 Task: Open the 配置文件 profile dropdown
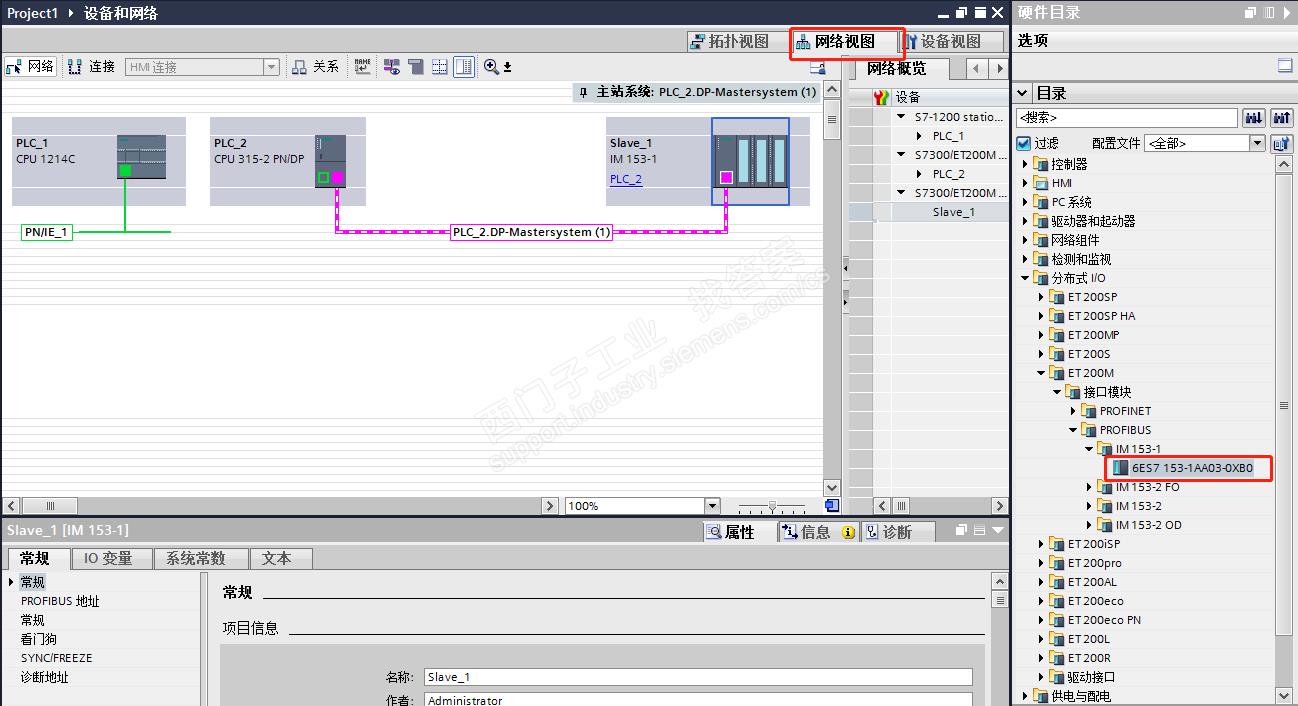(x=1258, y=143)
